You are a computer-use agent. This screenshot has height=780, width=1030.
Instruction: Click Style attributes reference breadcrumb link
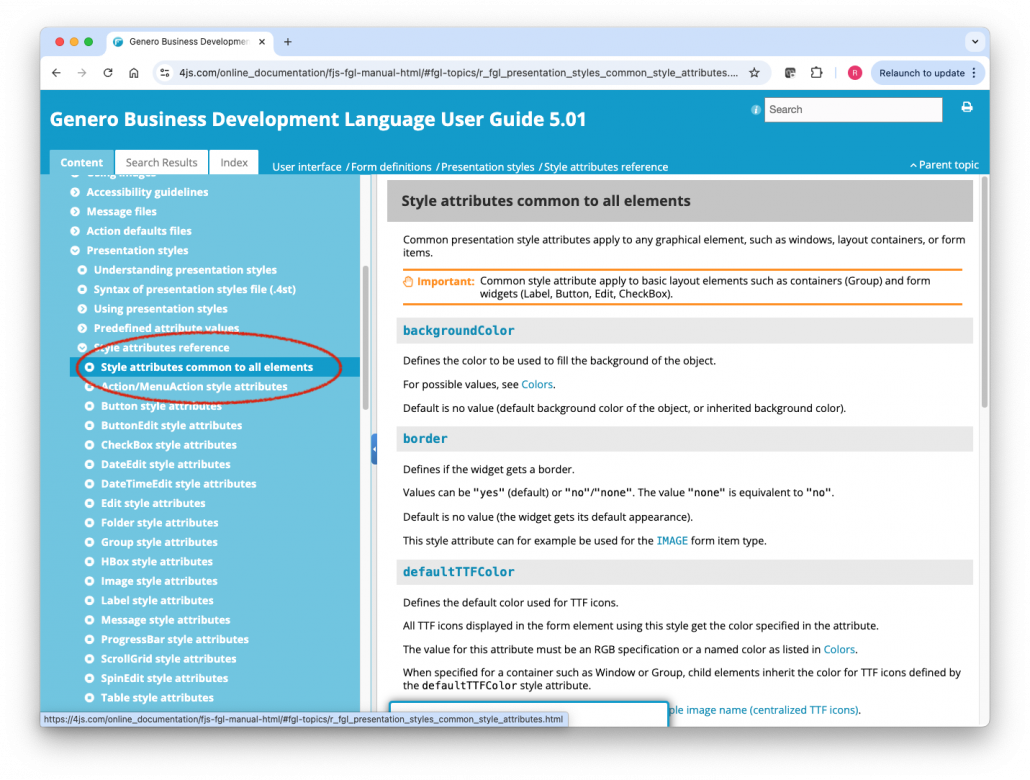(606, 167)
